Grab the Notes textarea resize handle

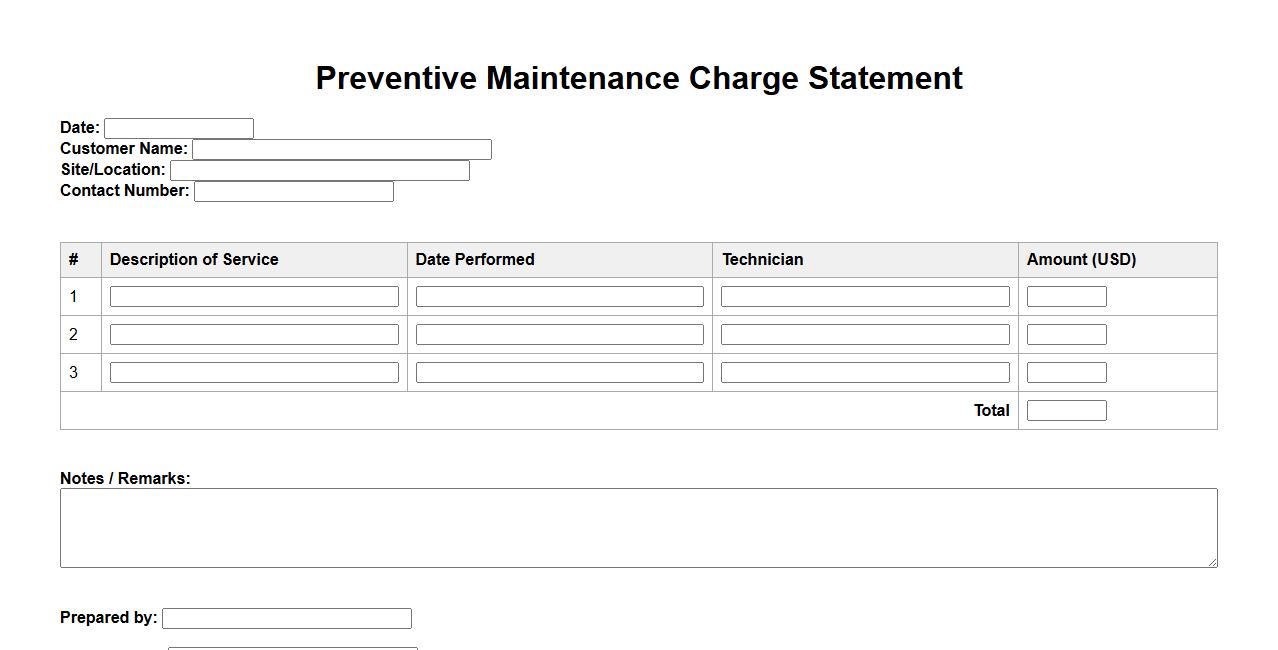(1212, 562)
